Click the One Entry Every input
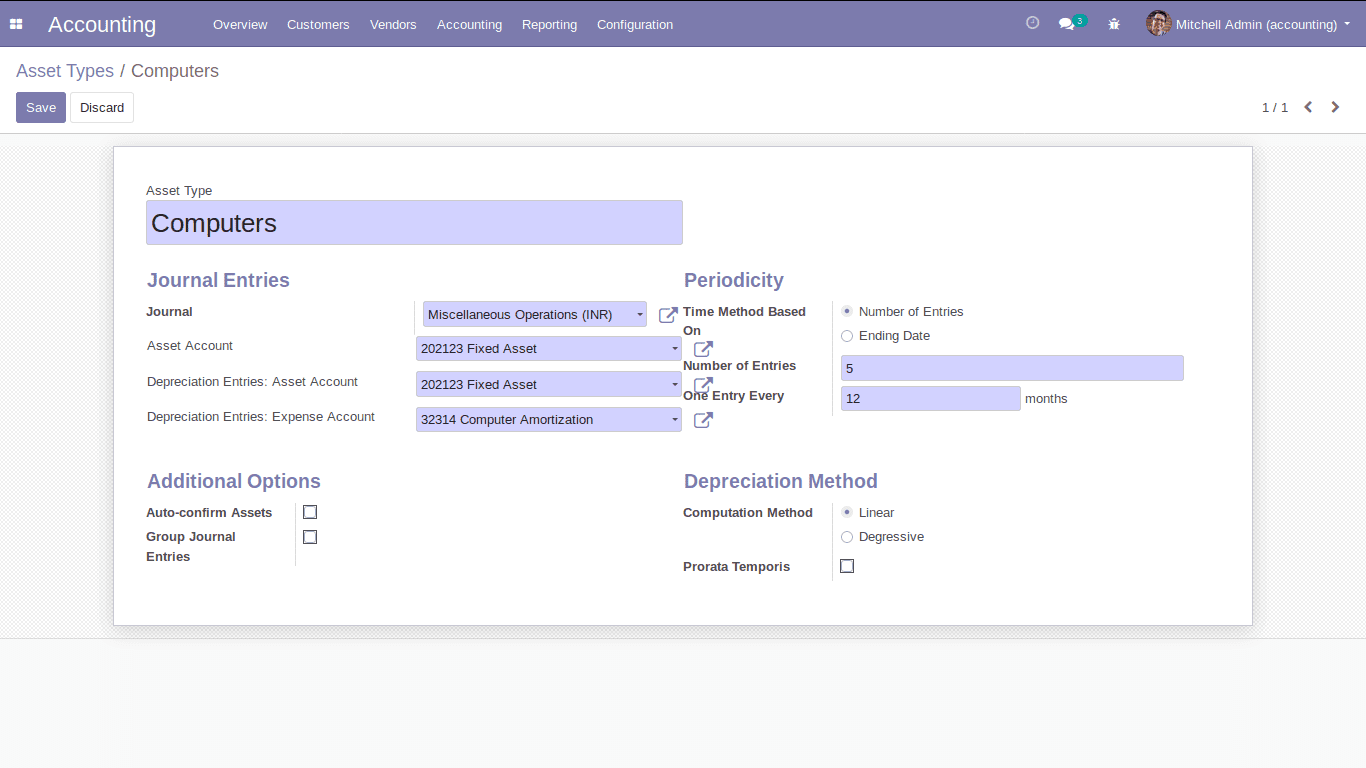Viewport: 1366px width, 768px height. (931, 398)
